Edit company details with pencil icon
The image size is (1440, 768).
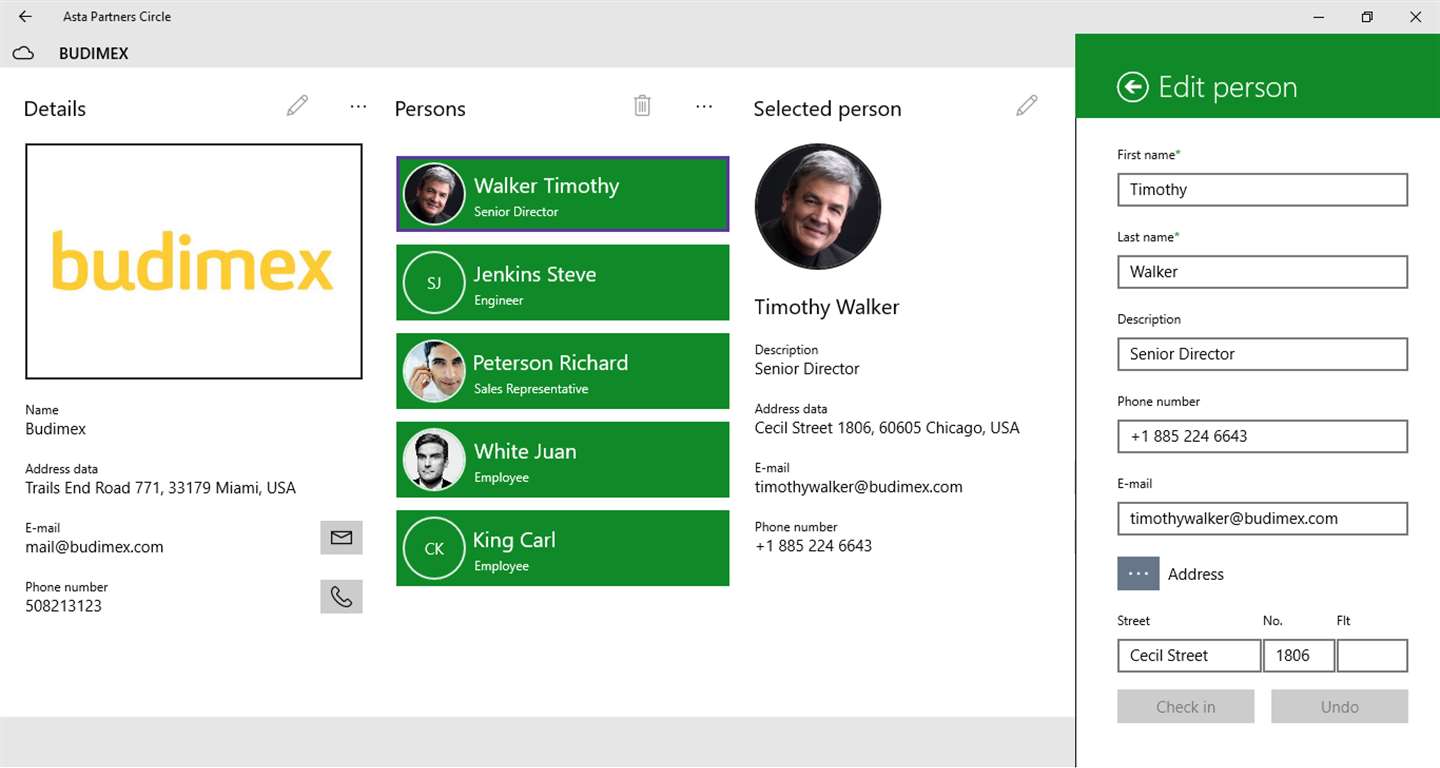(x=297, y=105)
